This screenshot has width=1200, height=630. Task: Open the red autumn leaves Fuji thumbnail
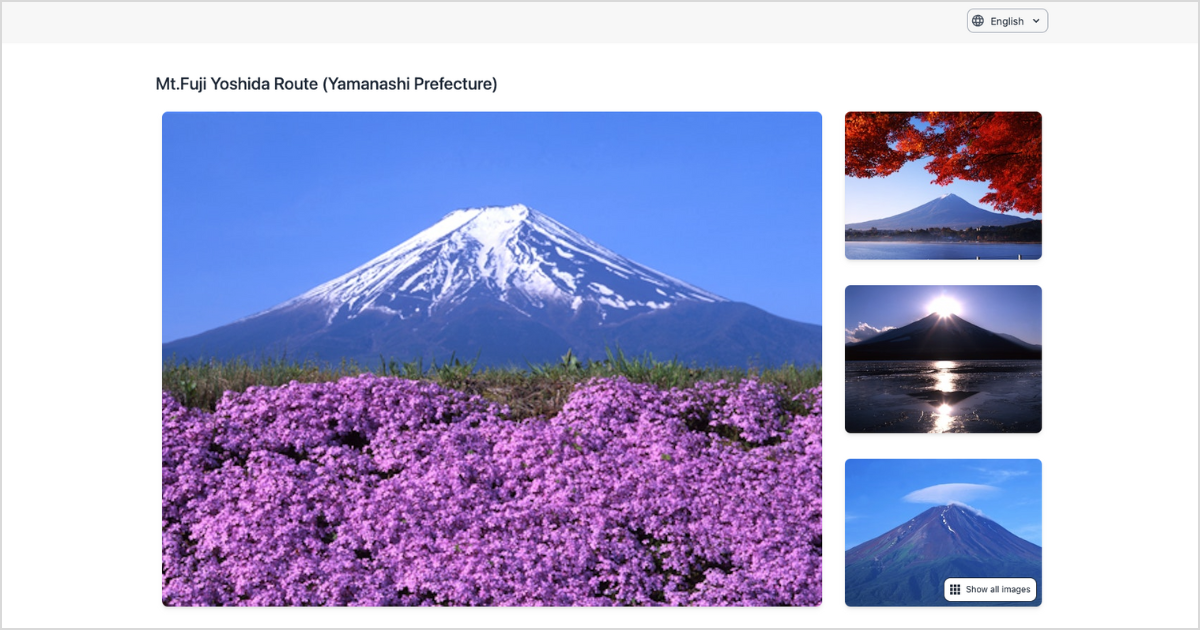tap(943, 185)
